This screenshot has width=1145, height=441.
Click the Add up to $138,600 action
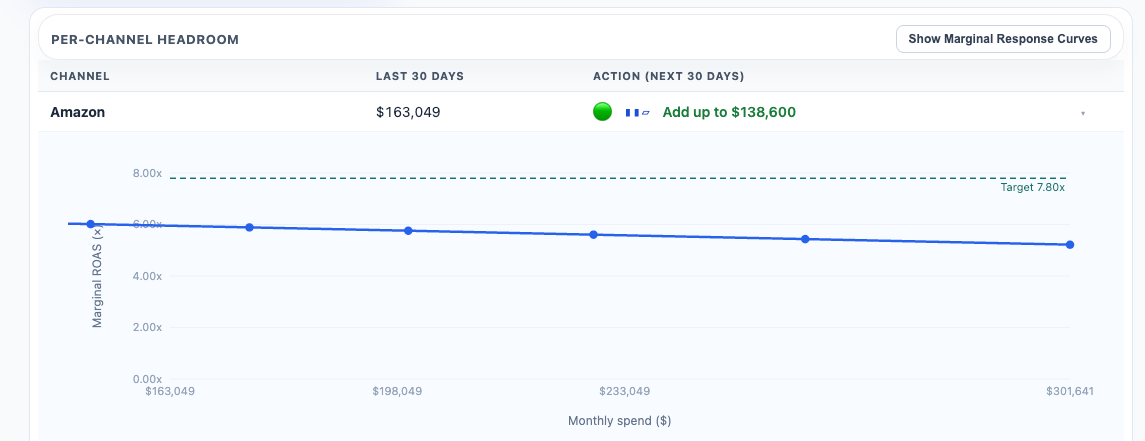[729, 112]
